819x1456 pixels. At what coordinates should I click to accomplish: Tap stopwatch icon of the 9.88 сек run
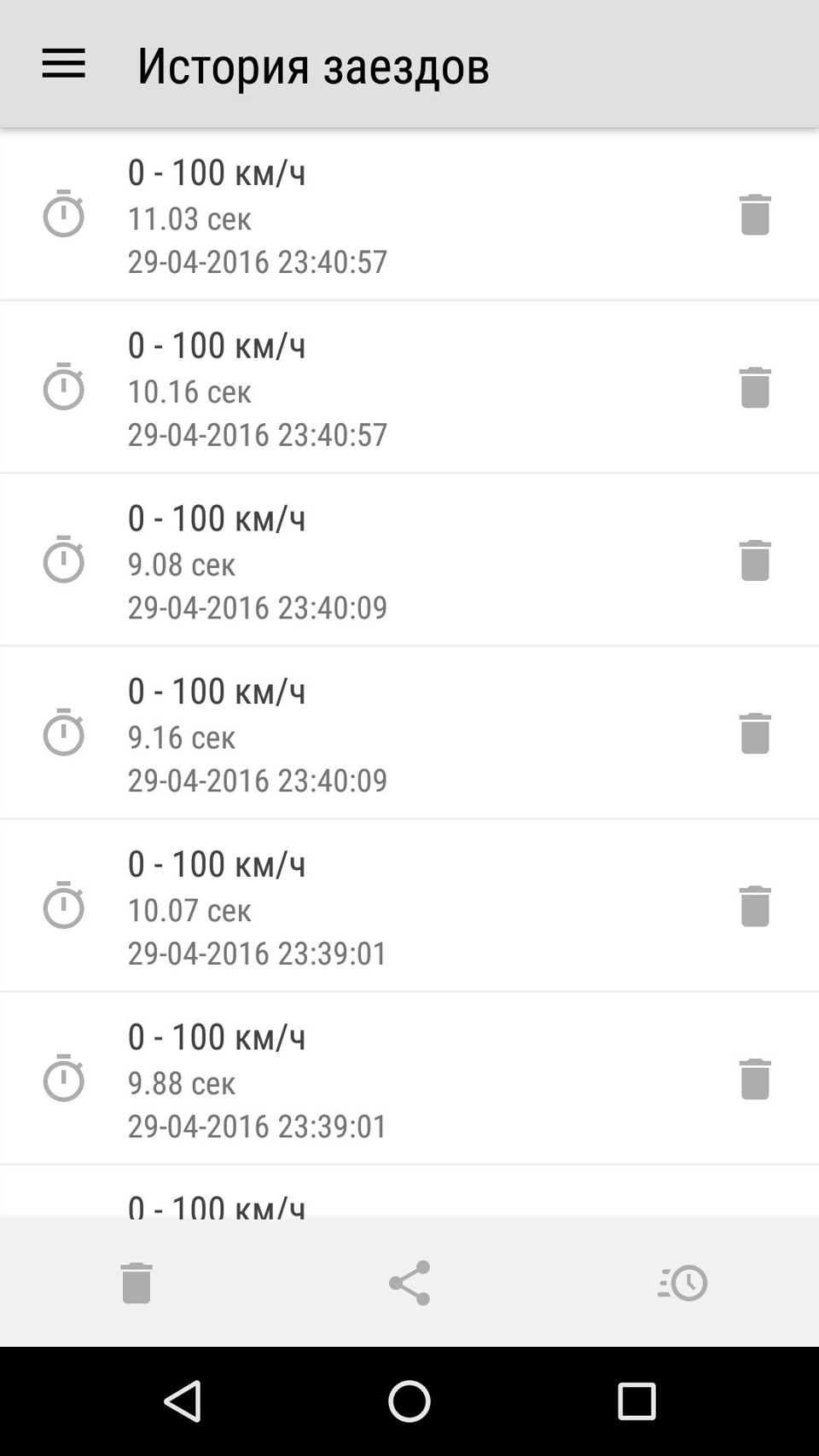(x=64, y=1077)
